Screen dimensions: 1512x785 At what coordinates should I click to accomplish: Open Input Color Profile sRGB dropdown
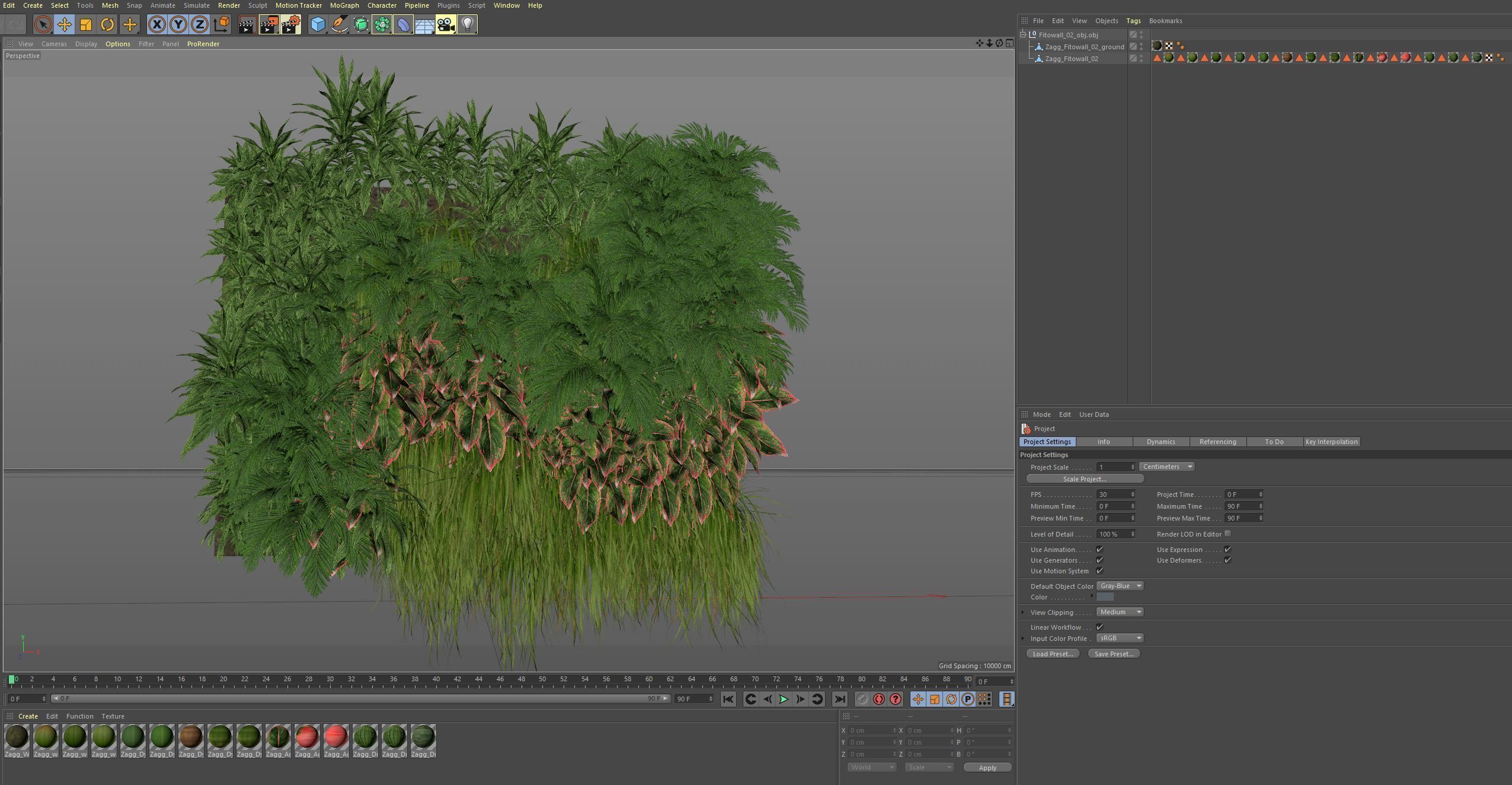(x=1120, y=638)
